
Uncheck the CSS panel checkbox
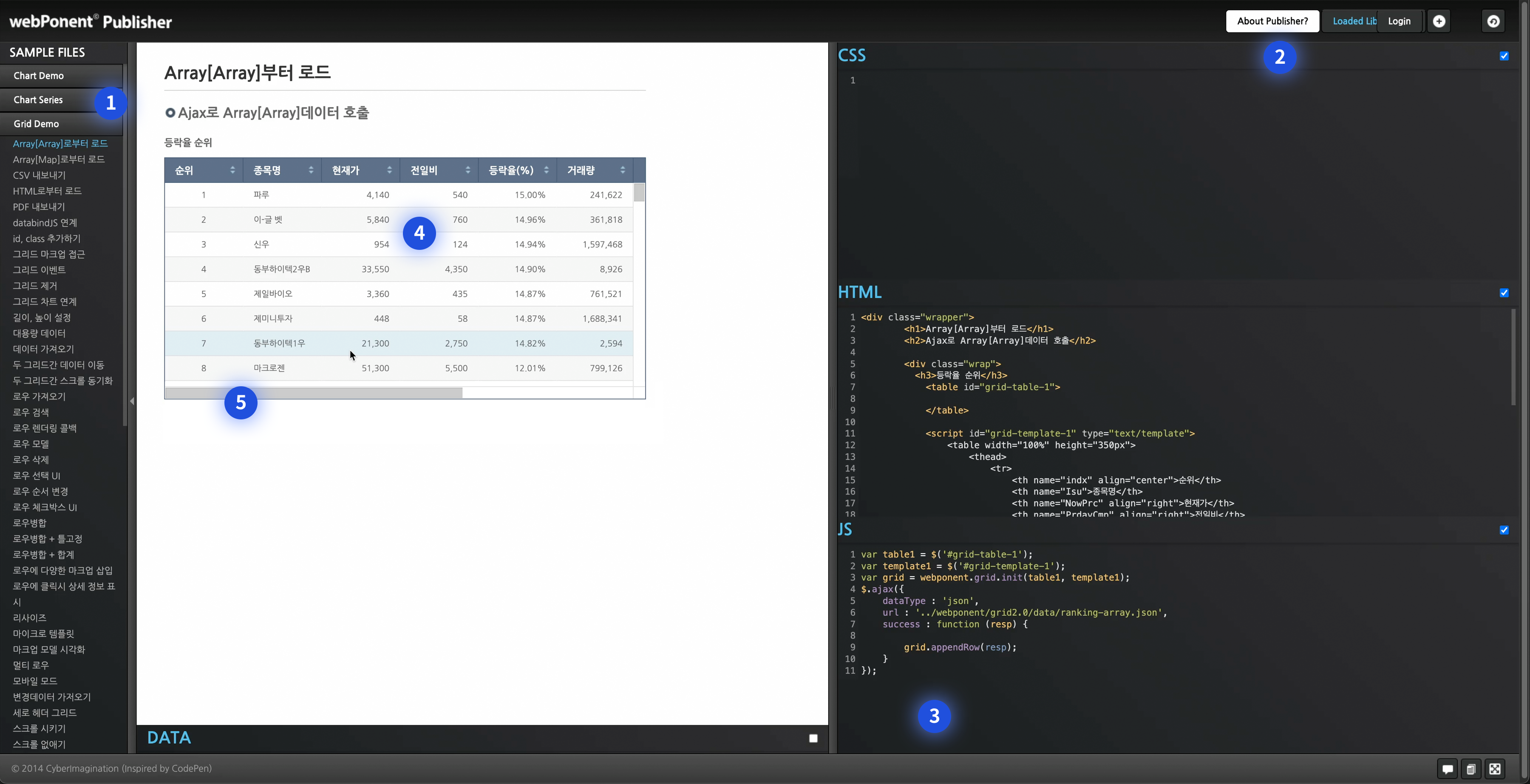tap(1504, 56)
